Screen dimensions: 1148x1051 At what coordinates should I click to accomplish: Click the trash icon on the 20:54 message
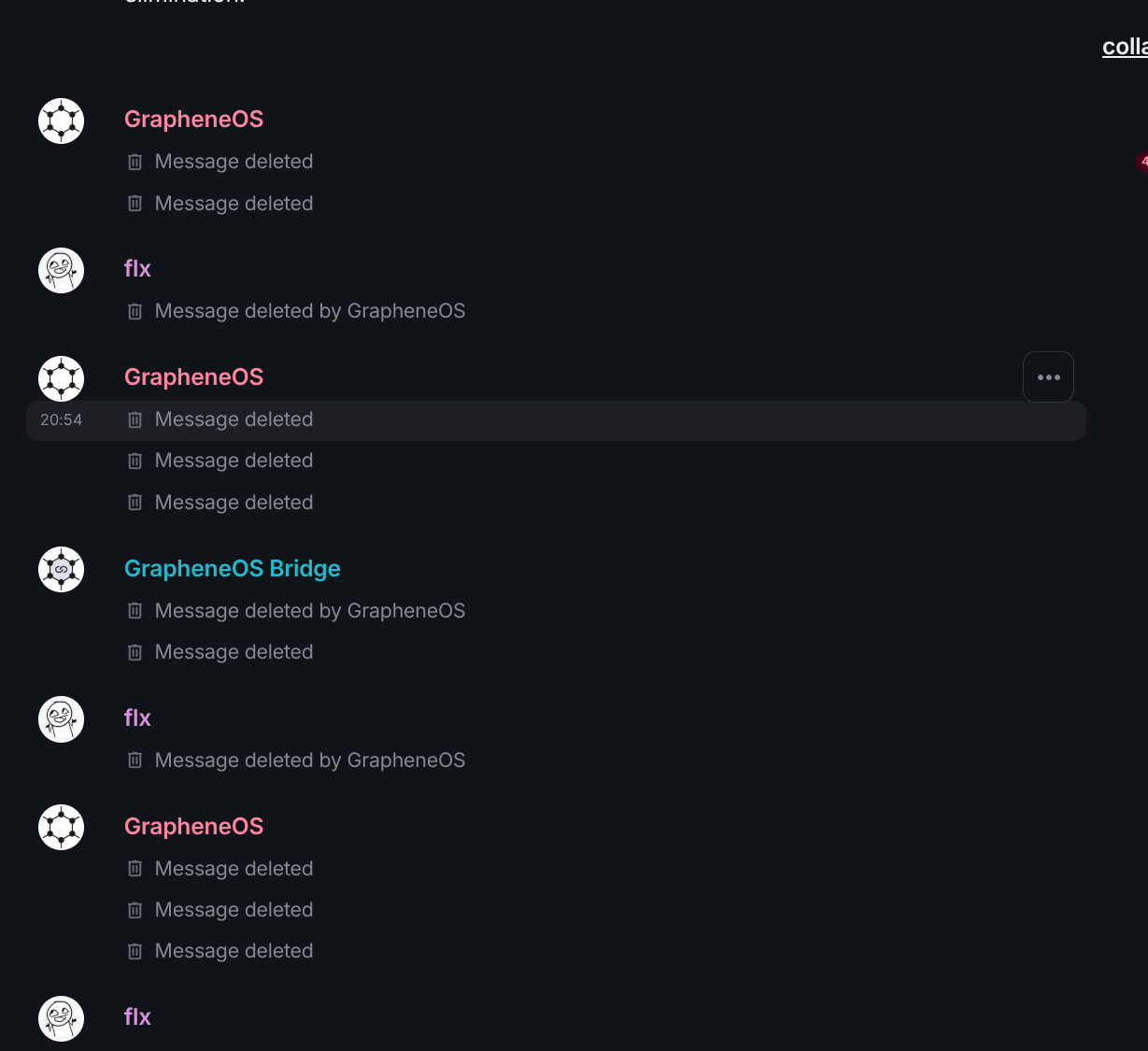[x=135, y=419]
